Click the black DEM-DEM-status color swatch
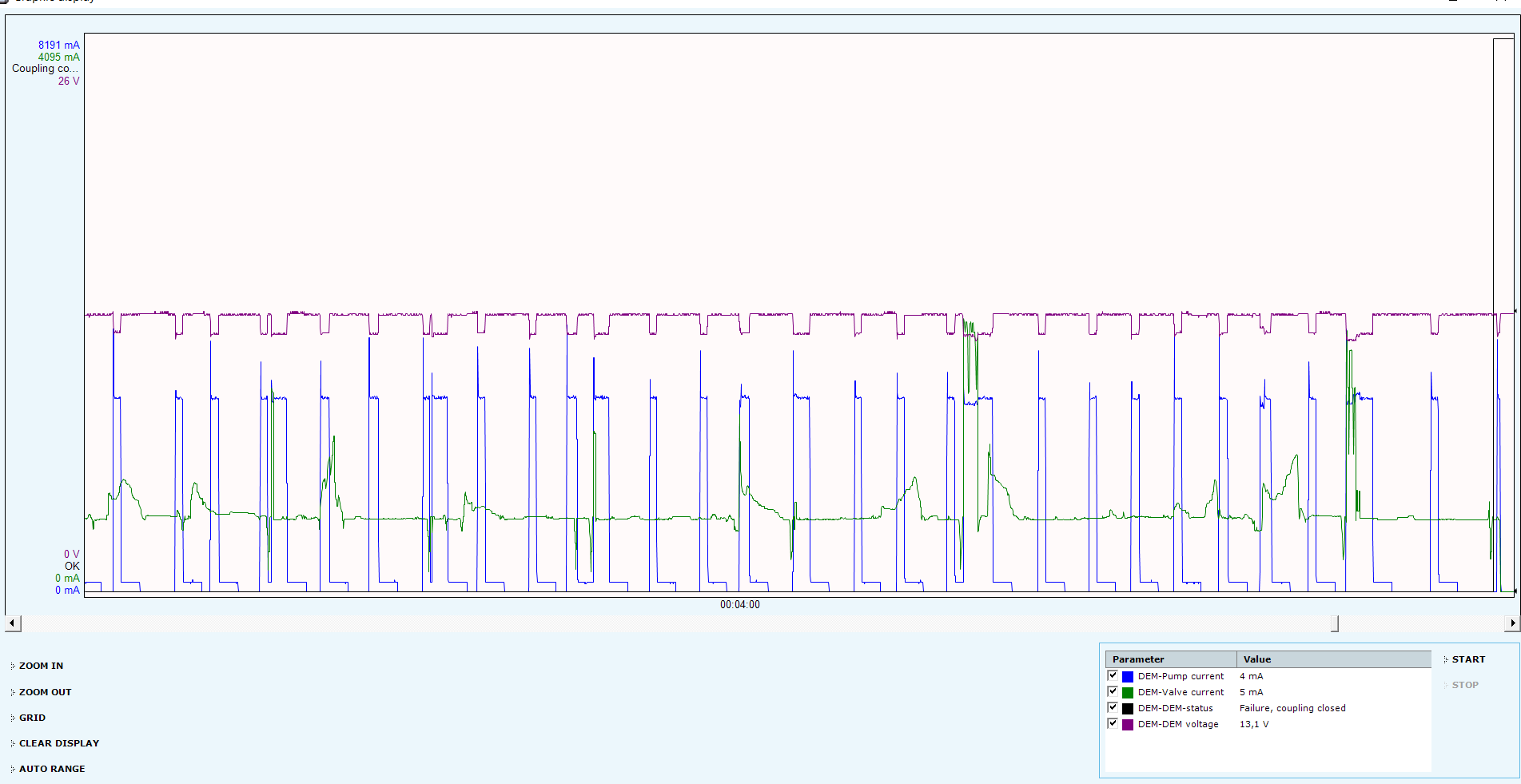The width and height of the screenshot is (1521, 784). click(x=1128, y=709)
